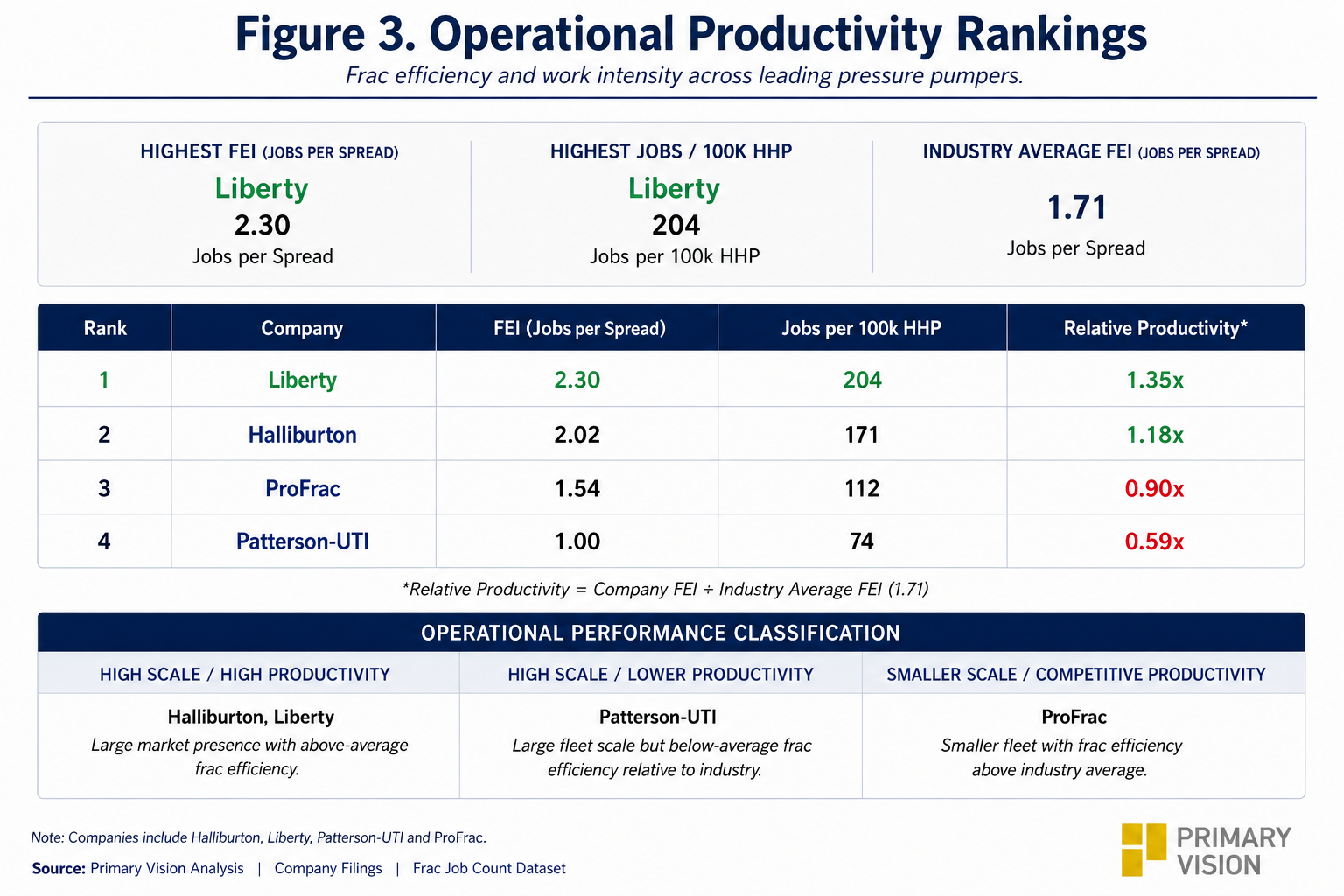This screenshot has height=896, width=1344.
Task: Click the Relative Productivity formula footnote
Action: (665, 589)
